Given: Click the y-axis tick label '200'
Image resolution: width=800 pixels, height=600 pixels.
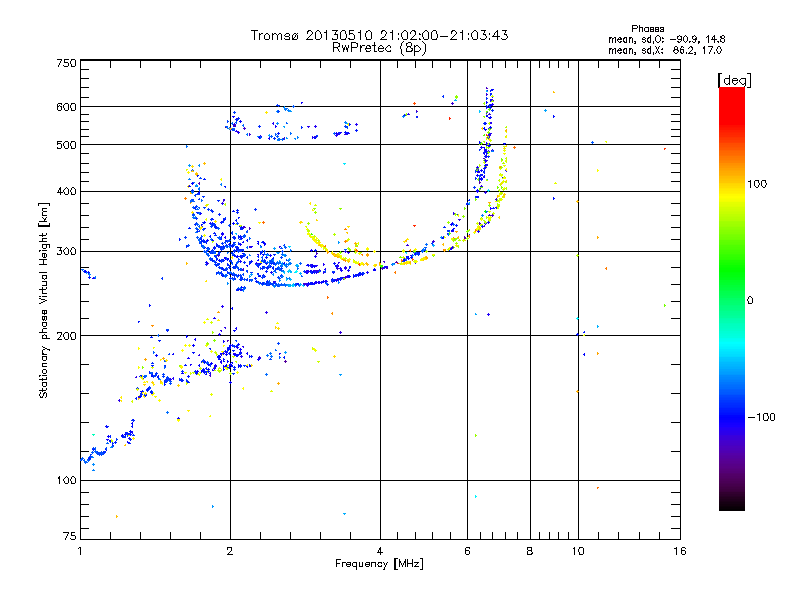Looking at the screenshot, I should 66,336.
